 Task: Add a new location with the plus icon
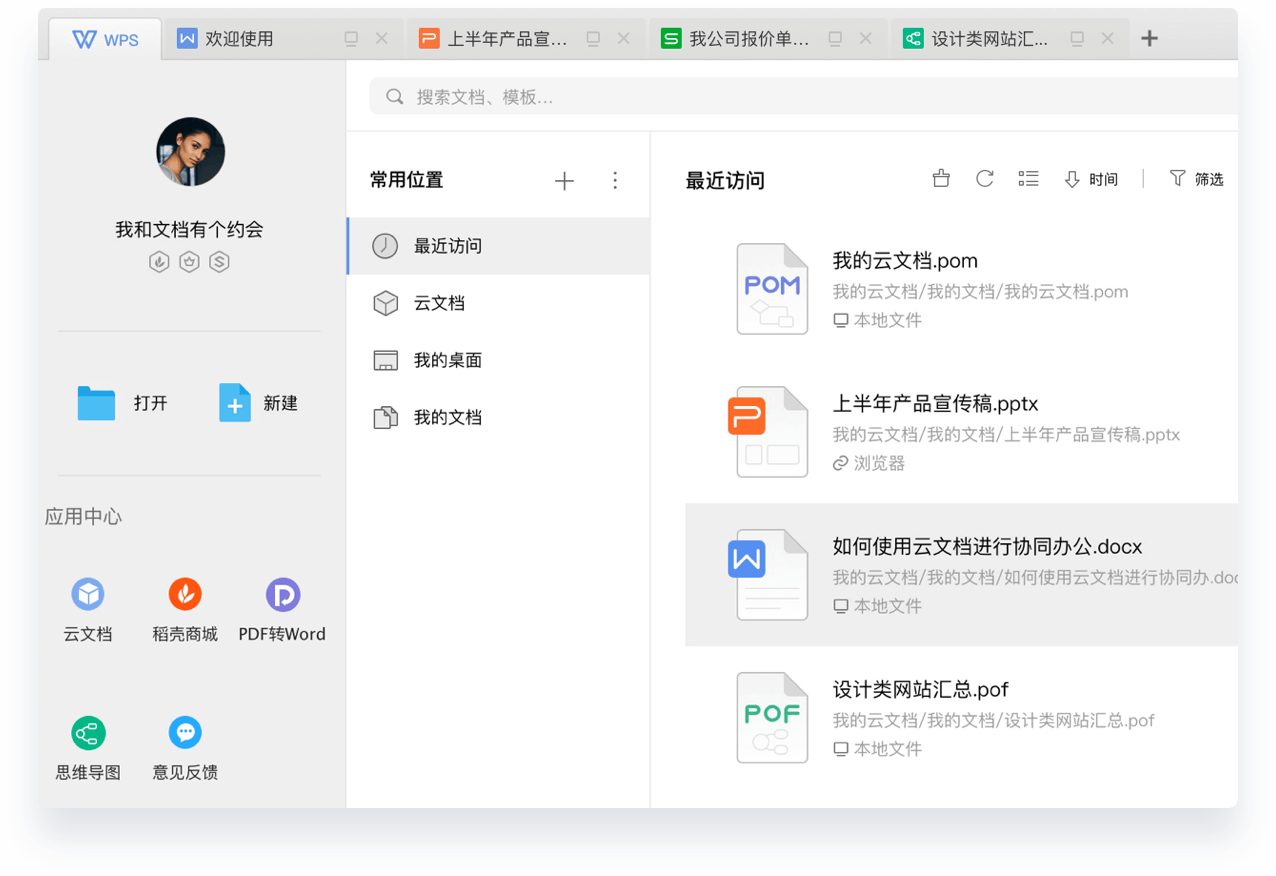tap(564, 181)
